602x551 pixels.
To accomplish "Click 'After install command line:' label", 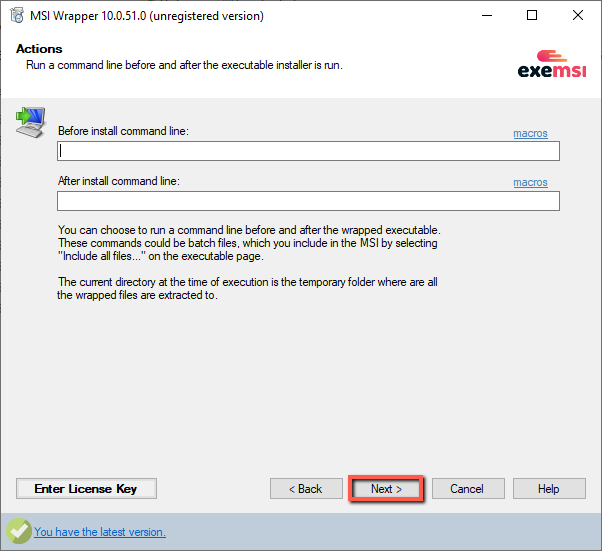I will (x=119, y=181).
